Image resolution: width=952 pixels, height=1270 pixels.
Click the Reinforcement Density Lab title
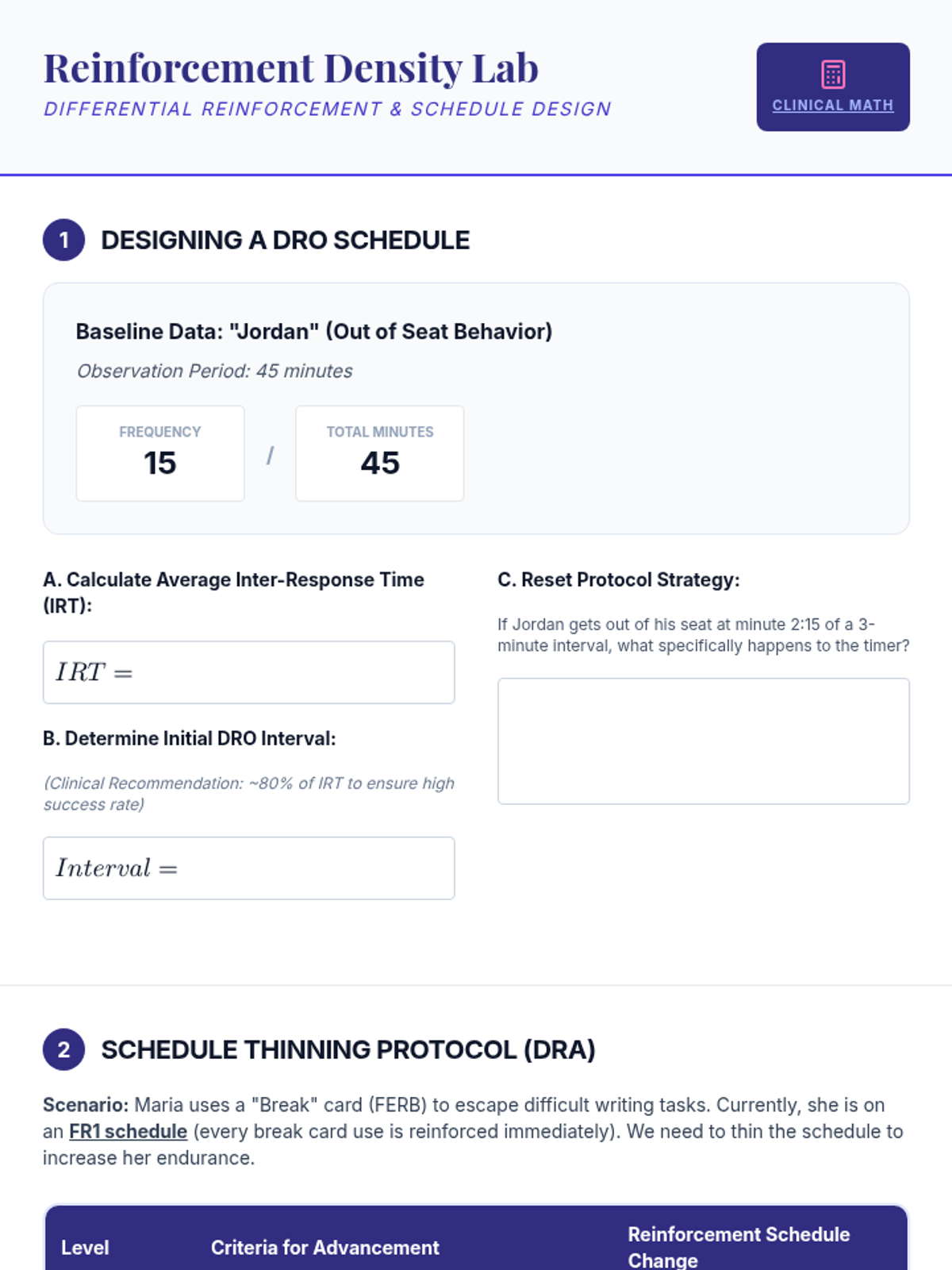pos(291,67)
